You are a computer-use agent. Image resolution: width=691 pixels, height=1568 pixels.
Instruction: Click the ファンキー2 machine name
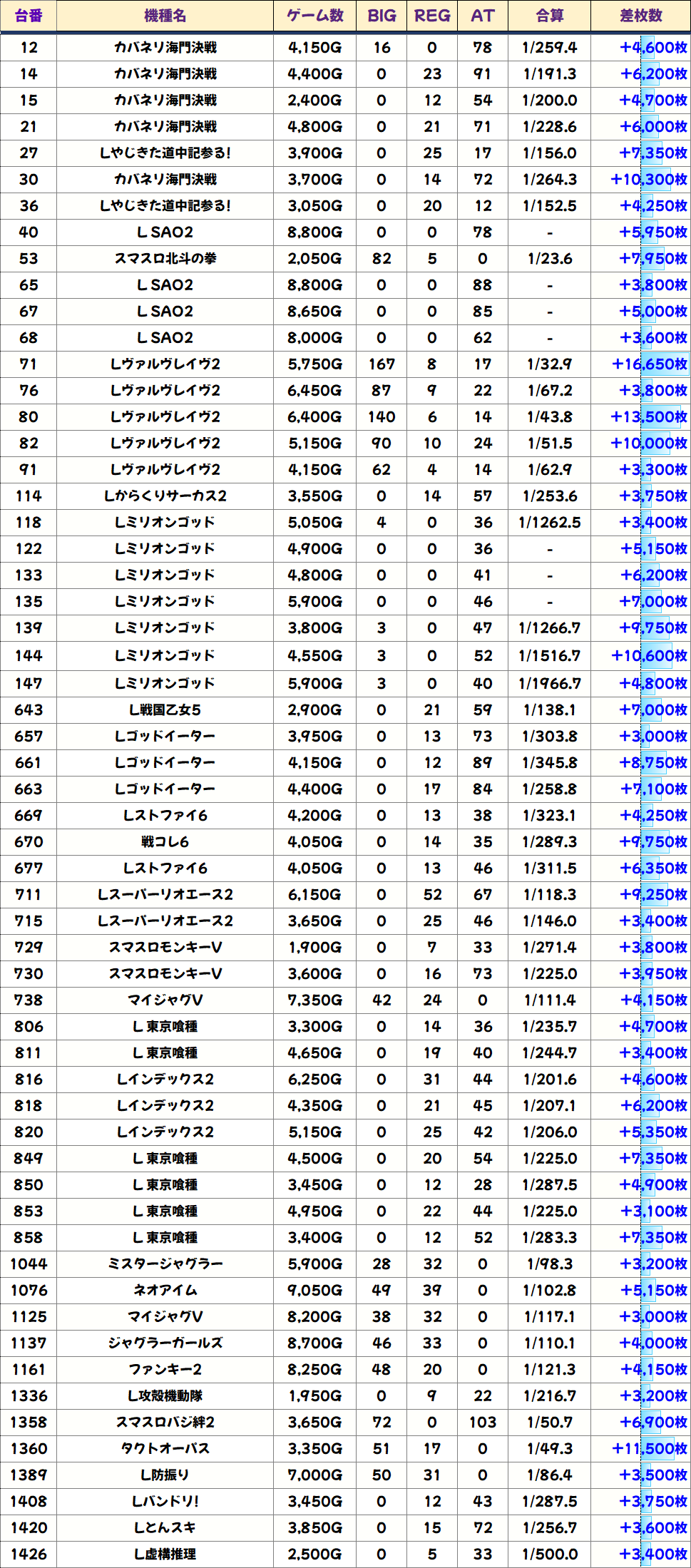(165, 1370)
